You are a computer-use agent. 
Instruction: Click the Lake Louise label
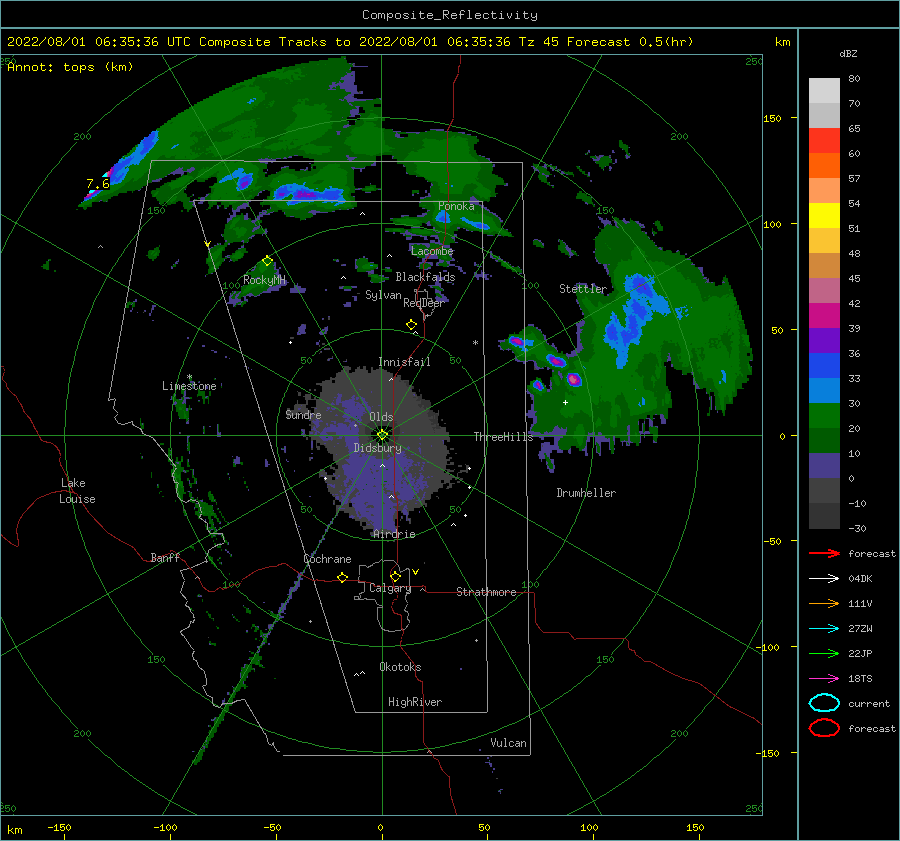77,491
